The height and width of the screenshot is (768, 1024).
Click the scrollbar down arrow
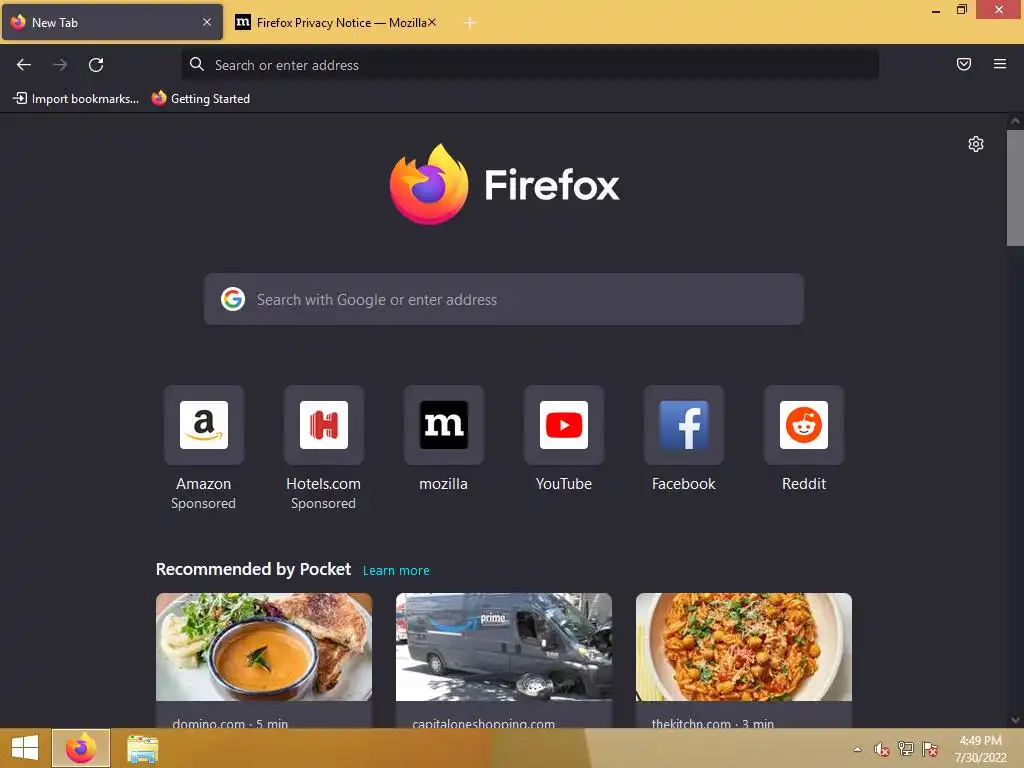1015,720
